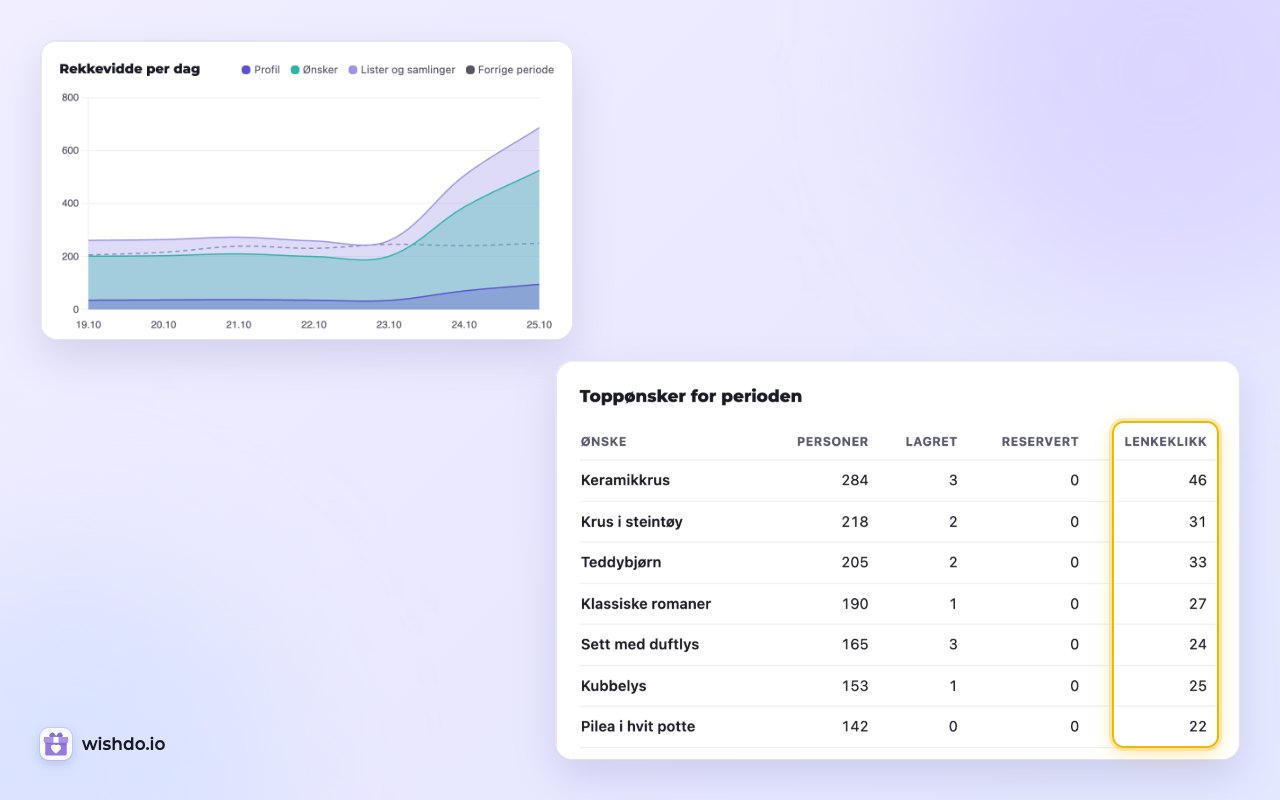Click the 22 link clicks value
Viewport: 1280px width, 800px height.
click(1198, 726)
